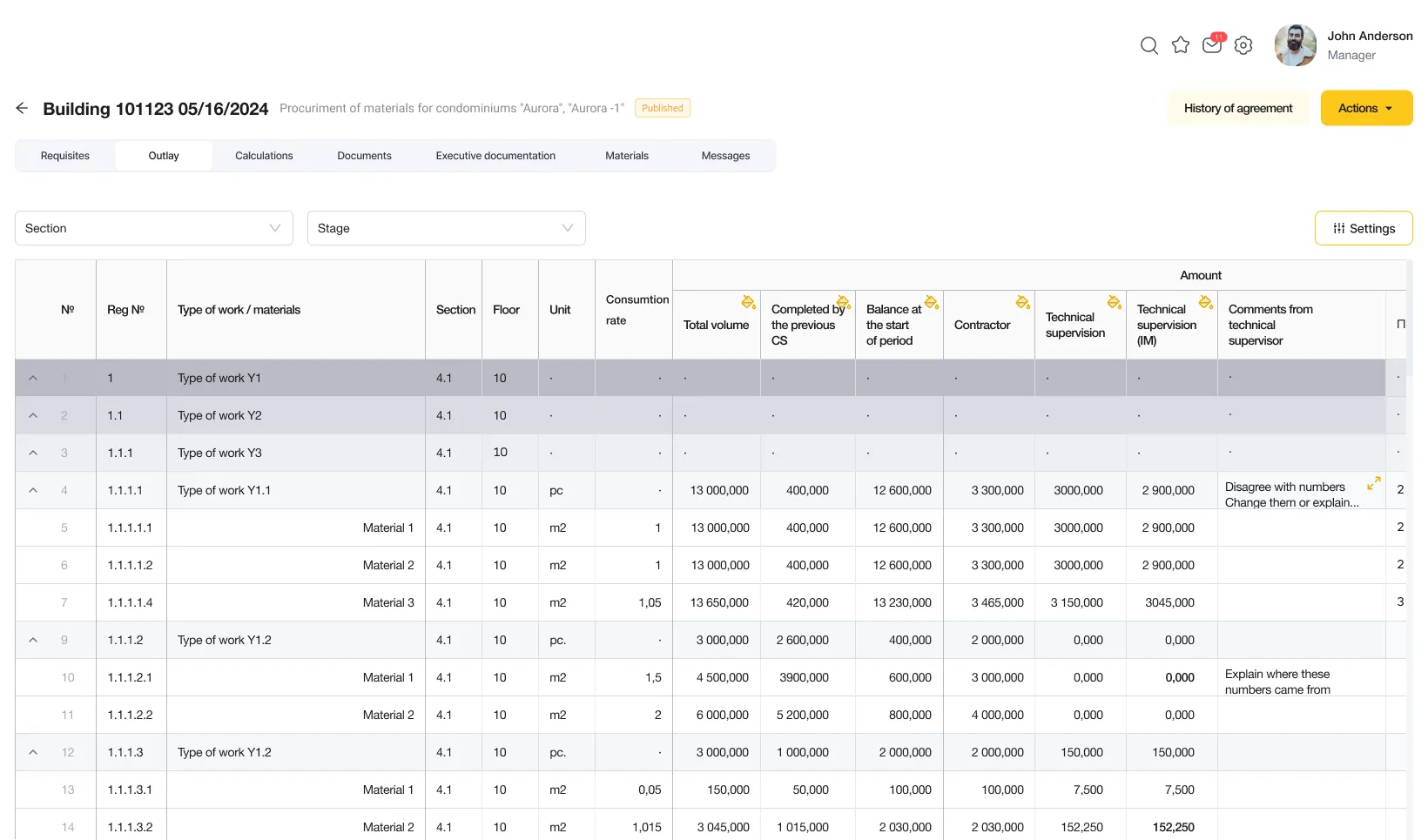Open the Documents tab

click(x=364, y=156)
